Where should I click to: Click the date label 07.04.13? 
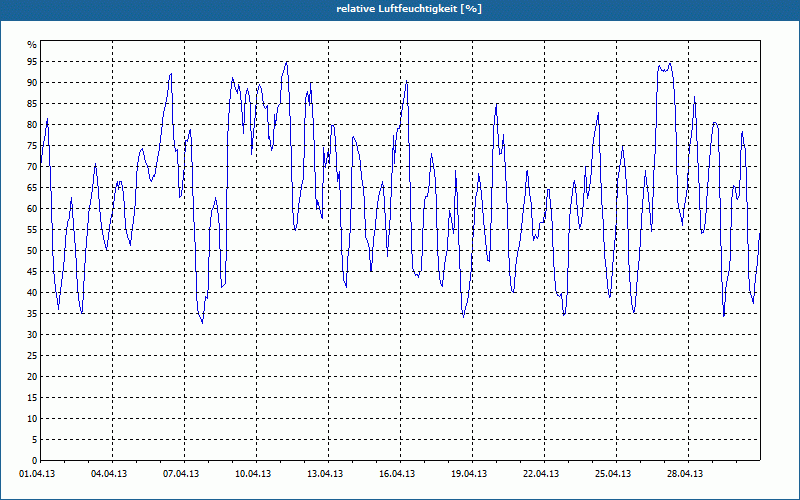181,474
